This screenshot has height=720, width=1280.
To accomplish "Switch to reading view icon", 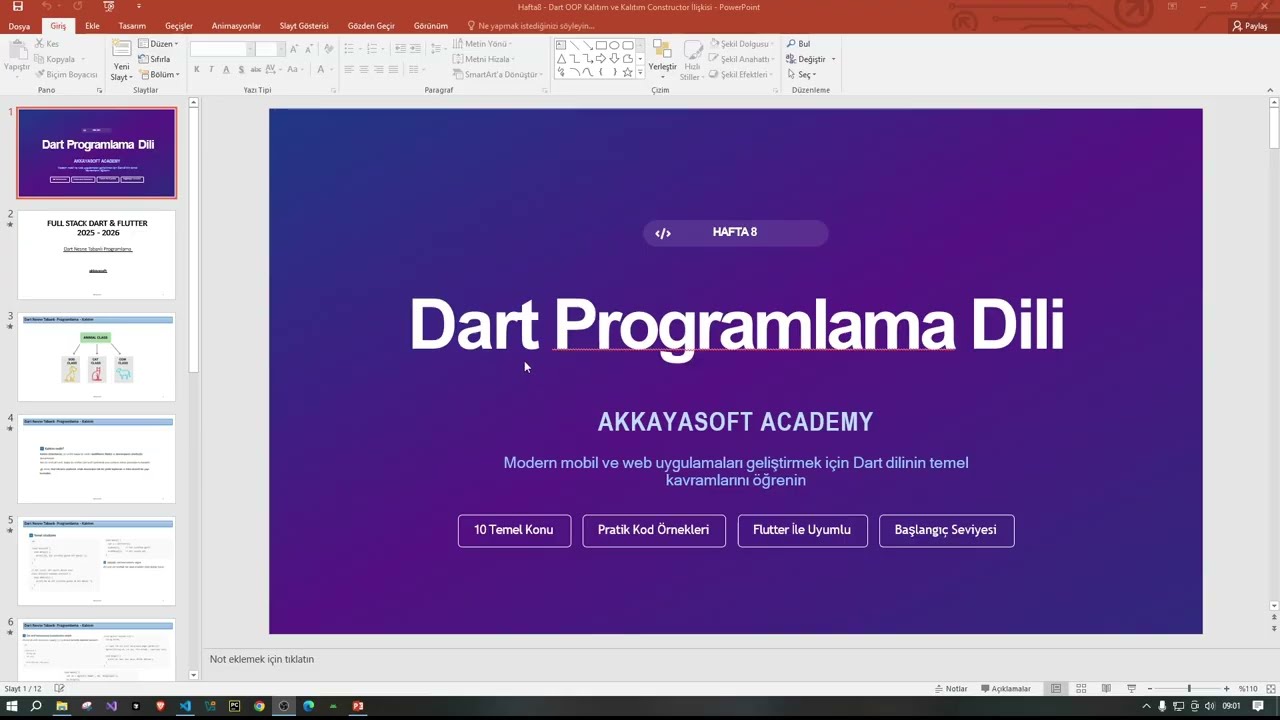I will [x=1106, y=689].
